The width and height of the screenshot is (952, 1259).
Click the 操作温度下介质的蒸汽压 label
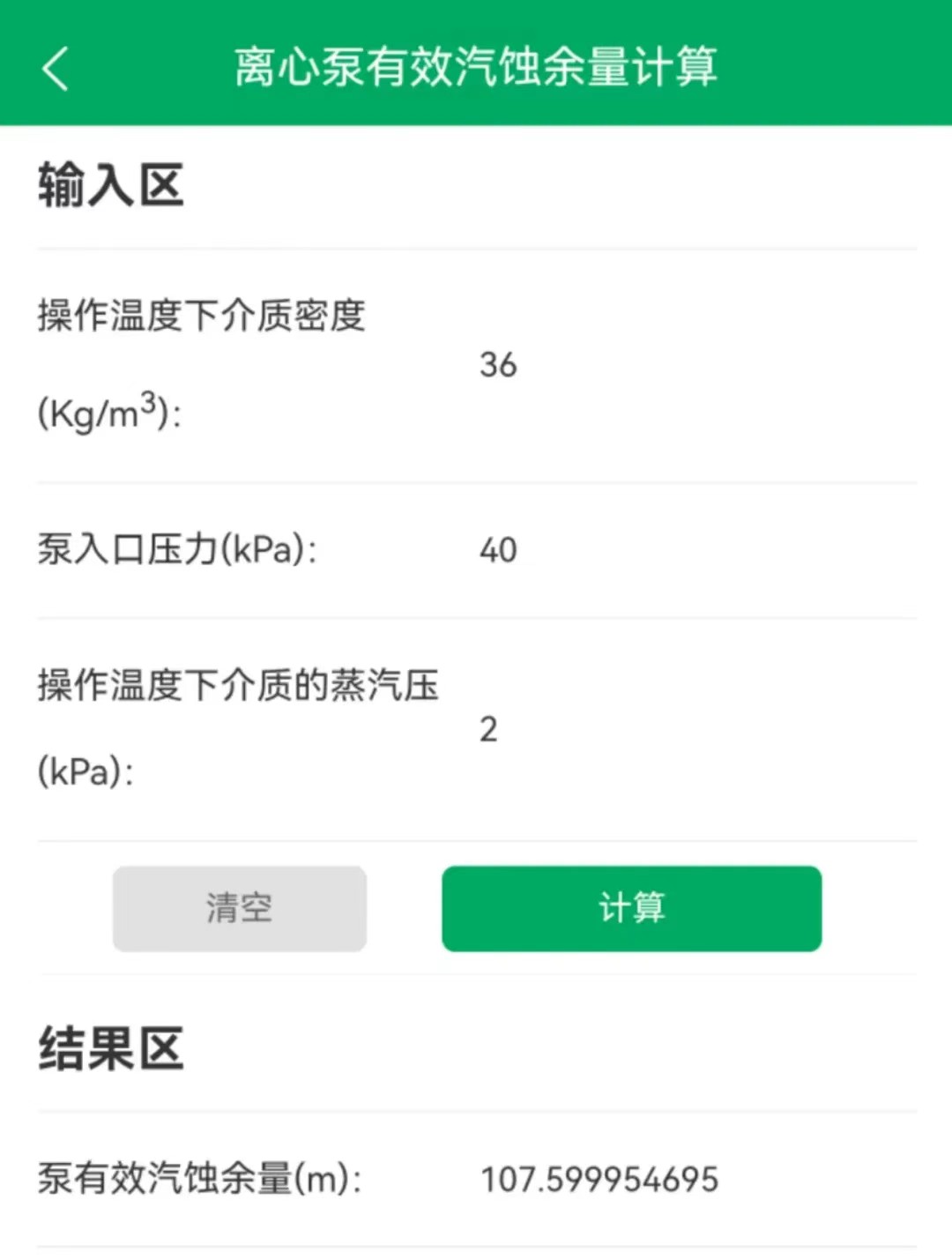coord(238,685)
